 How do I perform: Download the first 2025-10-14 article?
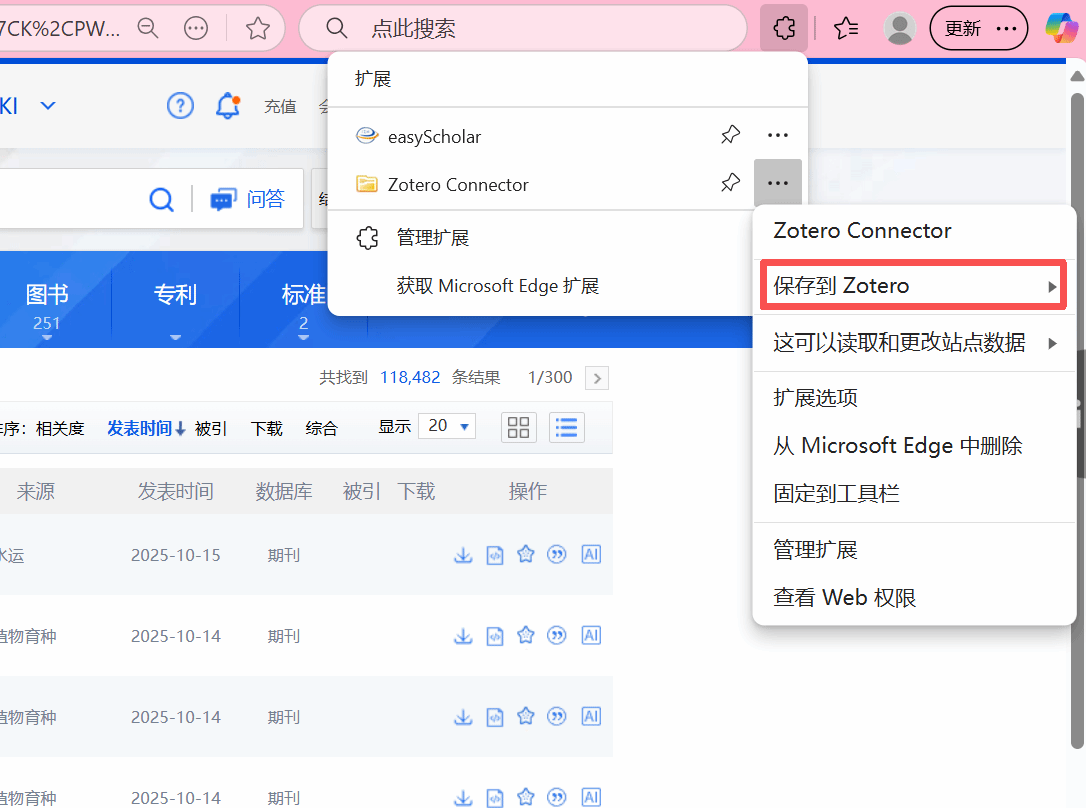463,636
